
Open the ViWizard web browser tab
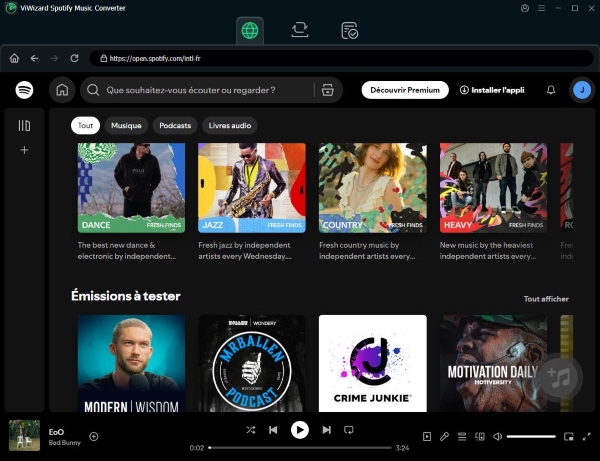(250, 31)
